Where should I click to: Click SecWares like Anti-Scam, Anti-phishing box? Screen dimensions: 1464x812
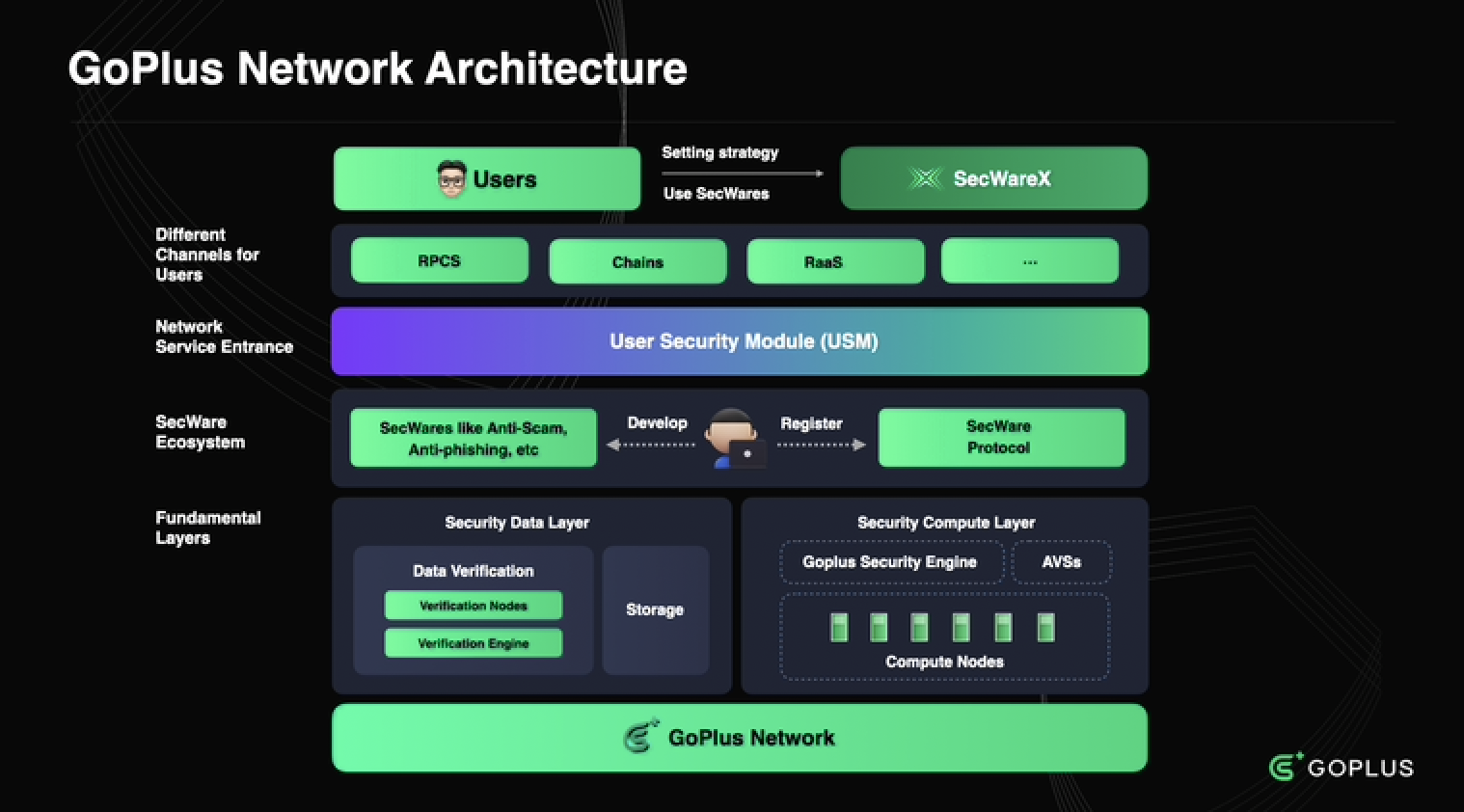(x=474, y=438)
